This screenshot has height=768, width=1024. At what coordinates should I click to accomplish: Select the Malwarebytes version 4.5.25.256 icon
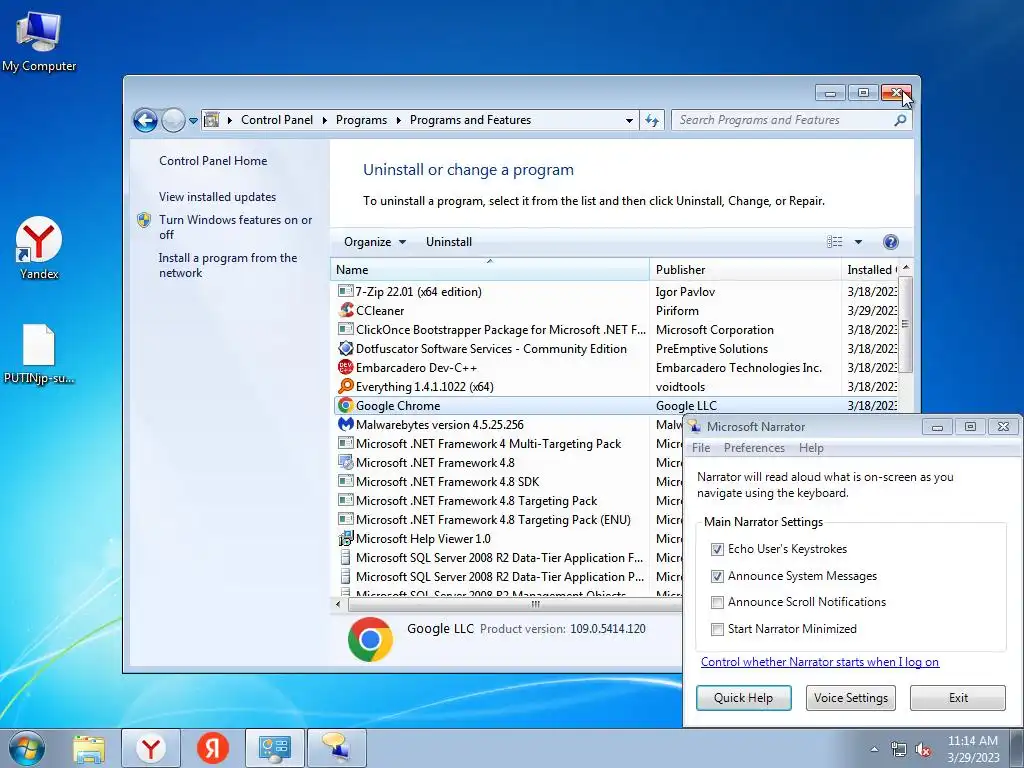point(345,424)
